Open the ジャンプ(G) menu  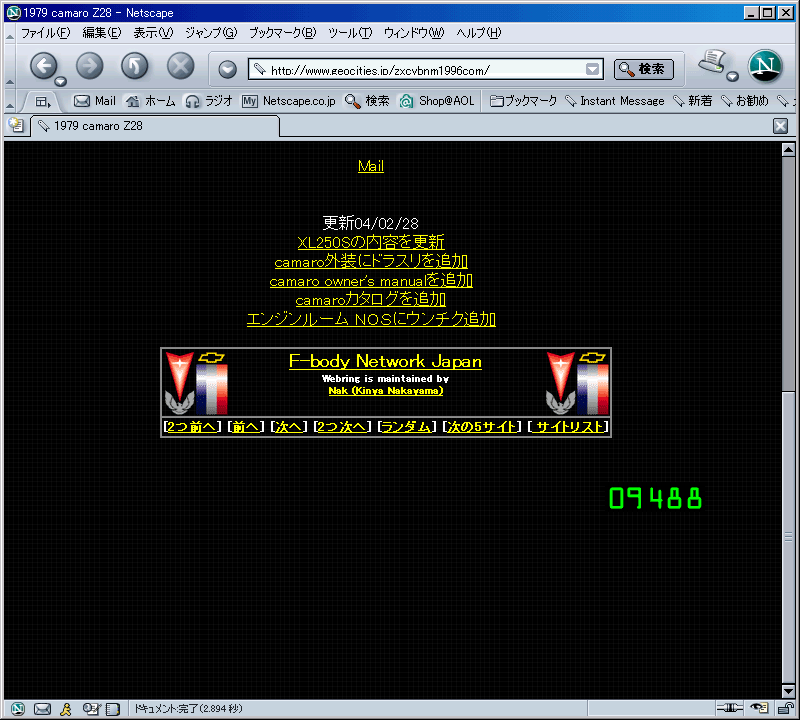[x=211, y=33]
